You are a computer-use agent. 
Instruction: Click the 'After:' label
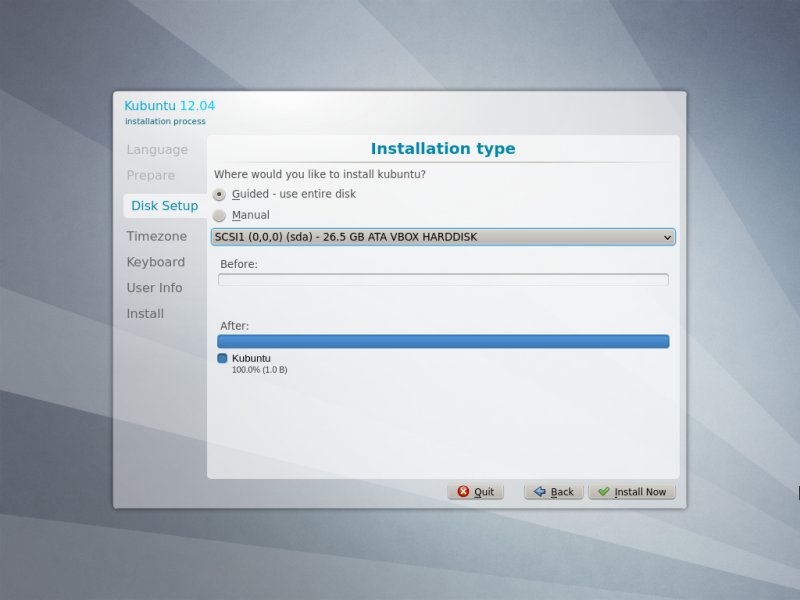pos(234,326)
